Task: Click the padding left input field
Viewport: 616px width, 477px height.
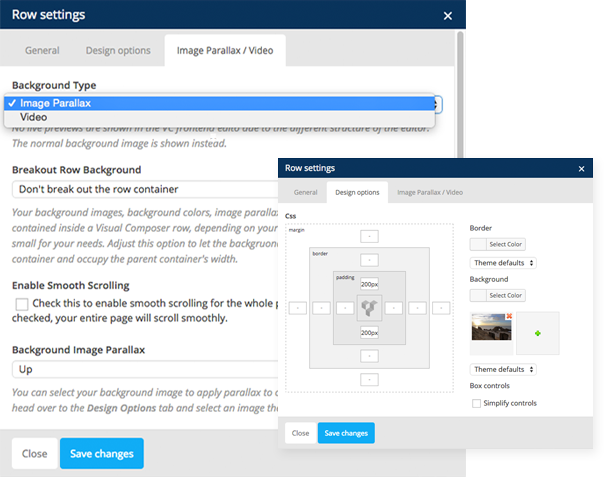Action: [345, 308]
